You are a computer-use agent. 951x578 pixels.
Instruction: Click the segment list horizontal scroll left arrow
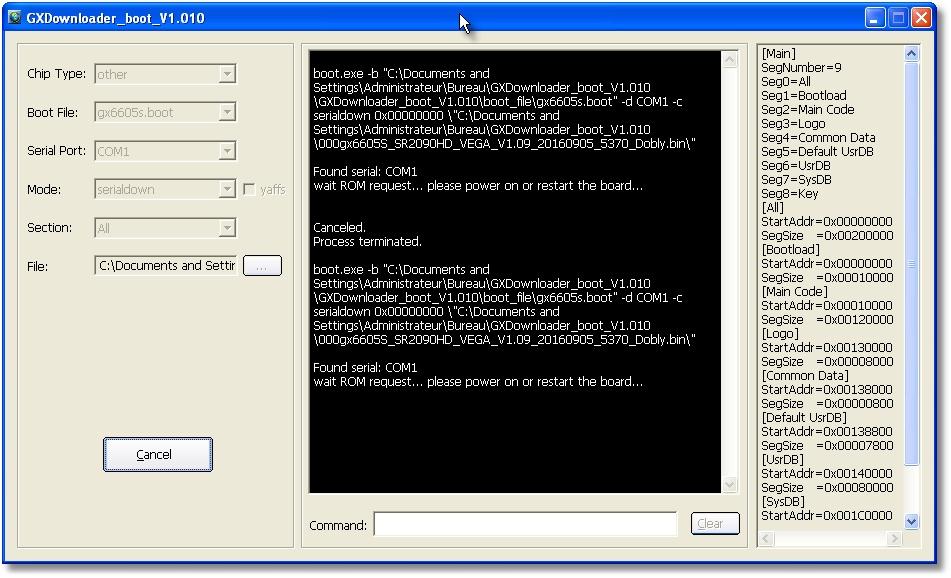[766, 539]
